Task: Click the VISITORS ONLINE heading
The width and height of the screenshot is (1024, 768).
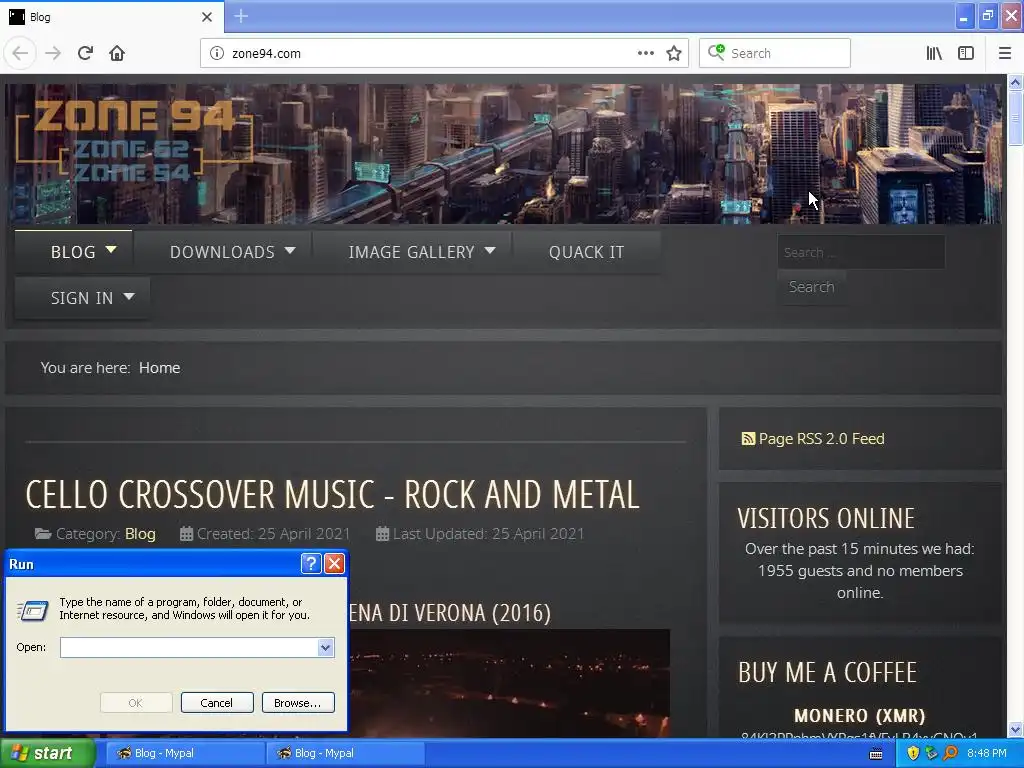Action: (x=826, y=519)
